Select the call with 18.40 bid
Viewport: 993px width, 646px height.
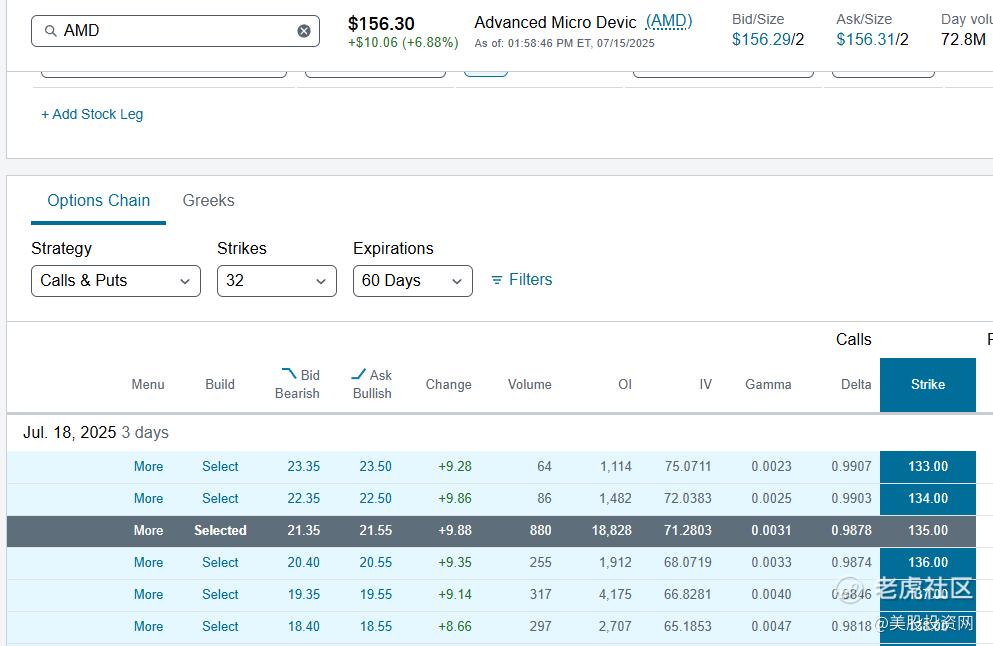pos(220,626)
